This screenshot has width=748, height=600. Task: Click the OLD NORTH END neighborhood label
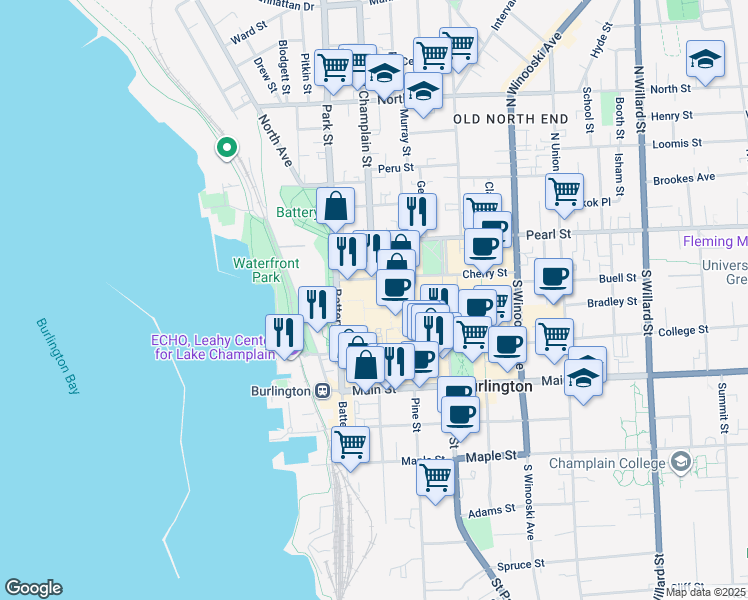click(511, 119)
